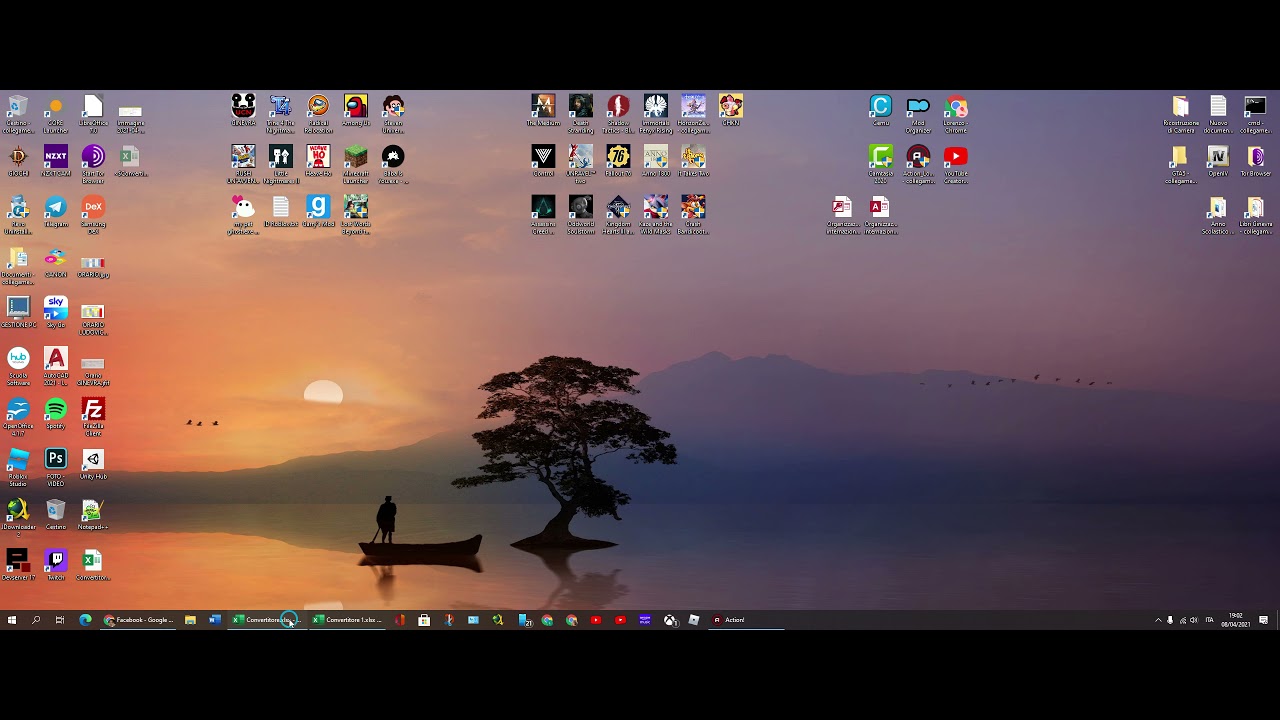Click the Word icon in the taskbar
Viewport: 1280px width, 720px height.
click(214, 620)
